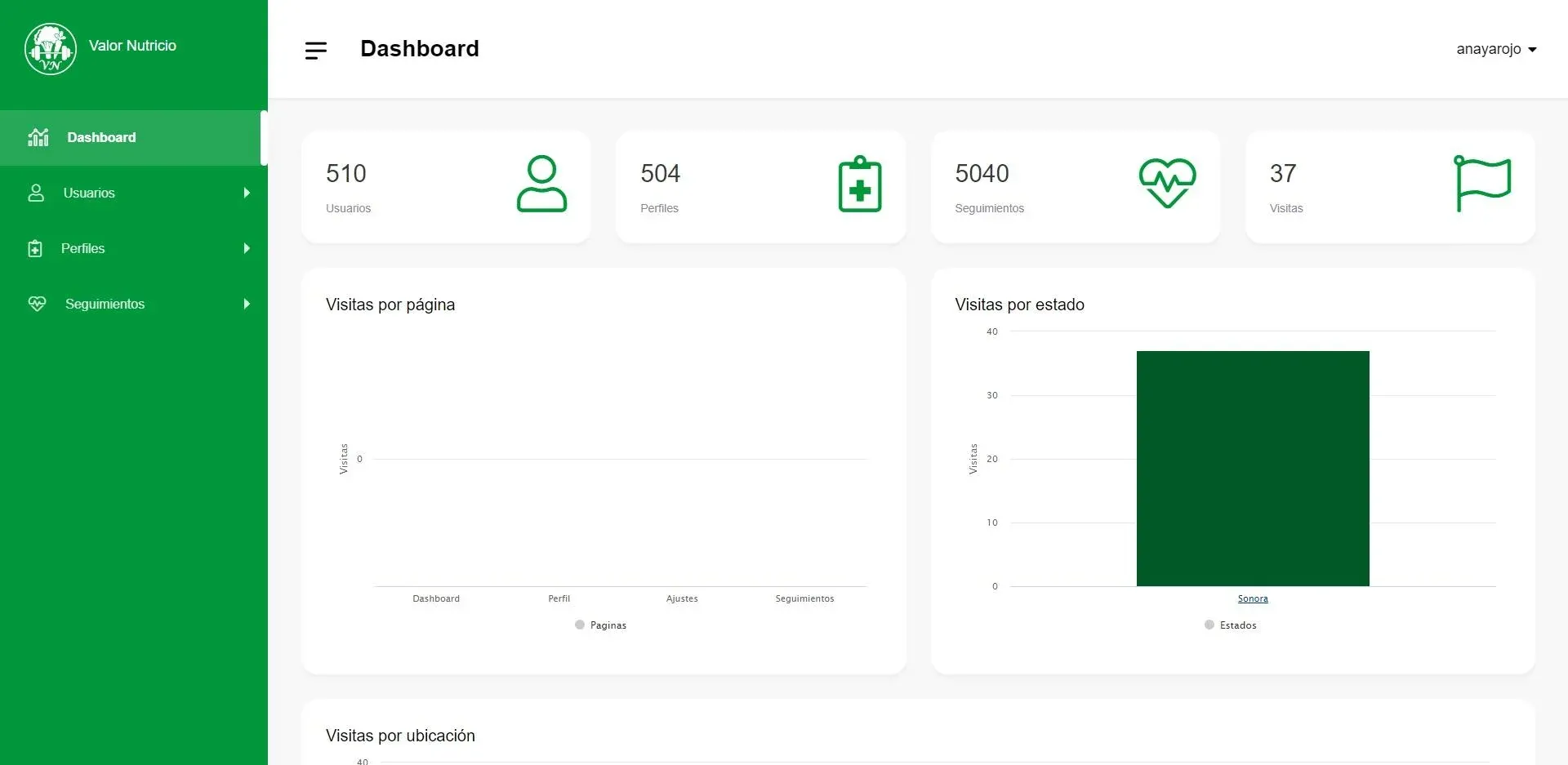This screenshot has width=1568, height=765.
Task: Click the Dashboard page heading
Action: tap(420, 49)
